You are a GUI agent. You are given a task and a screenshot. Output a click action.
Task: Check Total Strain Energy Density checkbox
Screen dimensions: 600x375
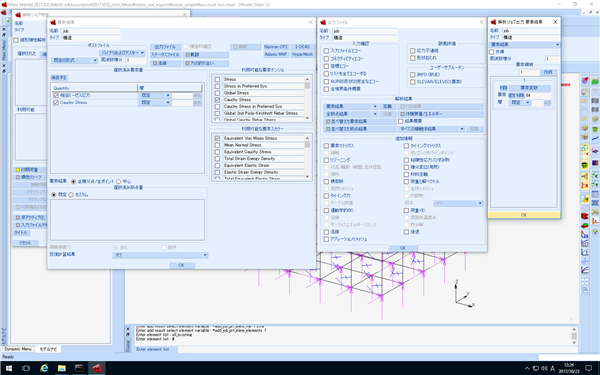point(217,159)
